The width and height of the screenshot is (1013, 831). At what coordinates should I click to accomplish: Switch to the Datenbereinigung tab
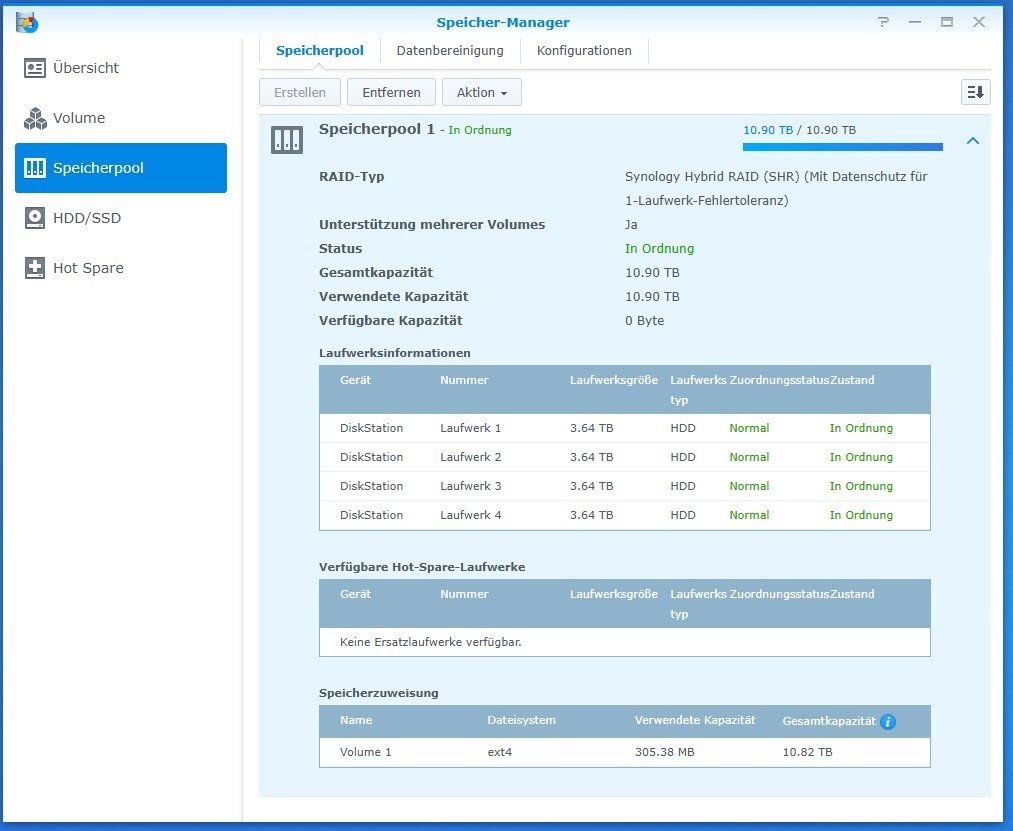pos(450,50)
